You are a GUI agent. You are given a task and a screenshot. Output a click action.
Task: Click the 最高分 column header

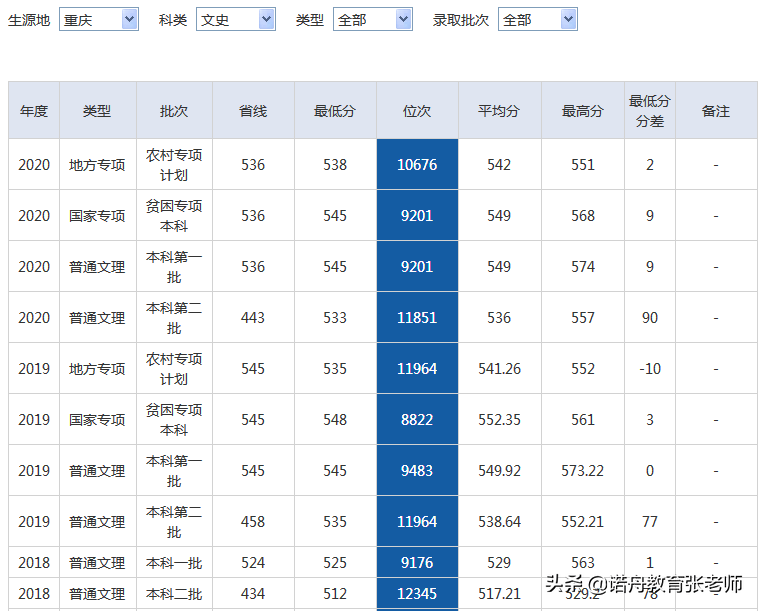pyautogui.click(x=583, y=111)
